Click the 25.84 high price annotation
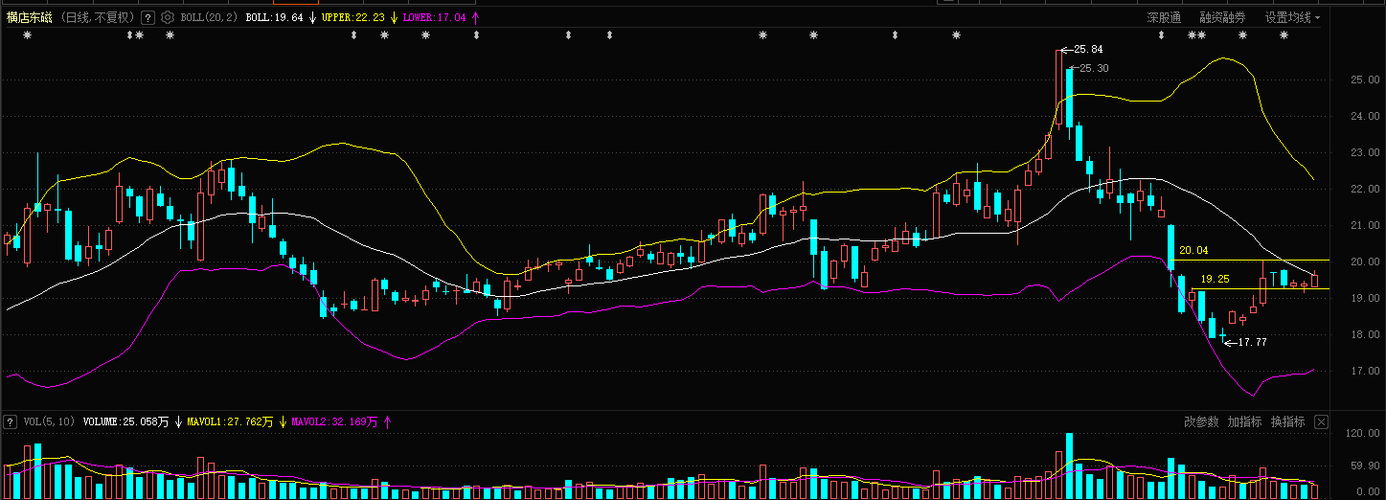The height and width of the screenshot is (500, 1386). coord(1087,49)
